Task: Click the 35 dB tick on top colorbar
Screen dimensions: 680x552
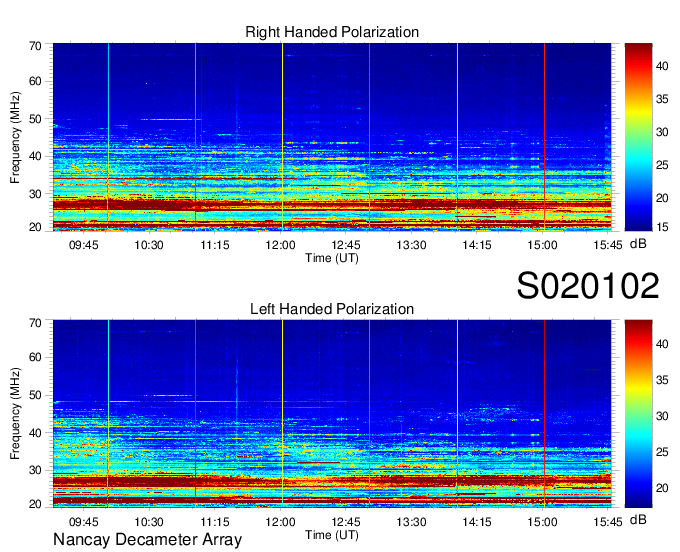Action: pyautogui.click(x=662, y=99)
